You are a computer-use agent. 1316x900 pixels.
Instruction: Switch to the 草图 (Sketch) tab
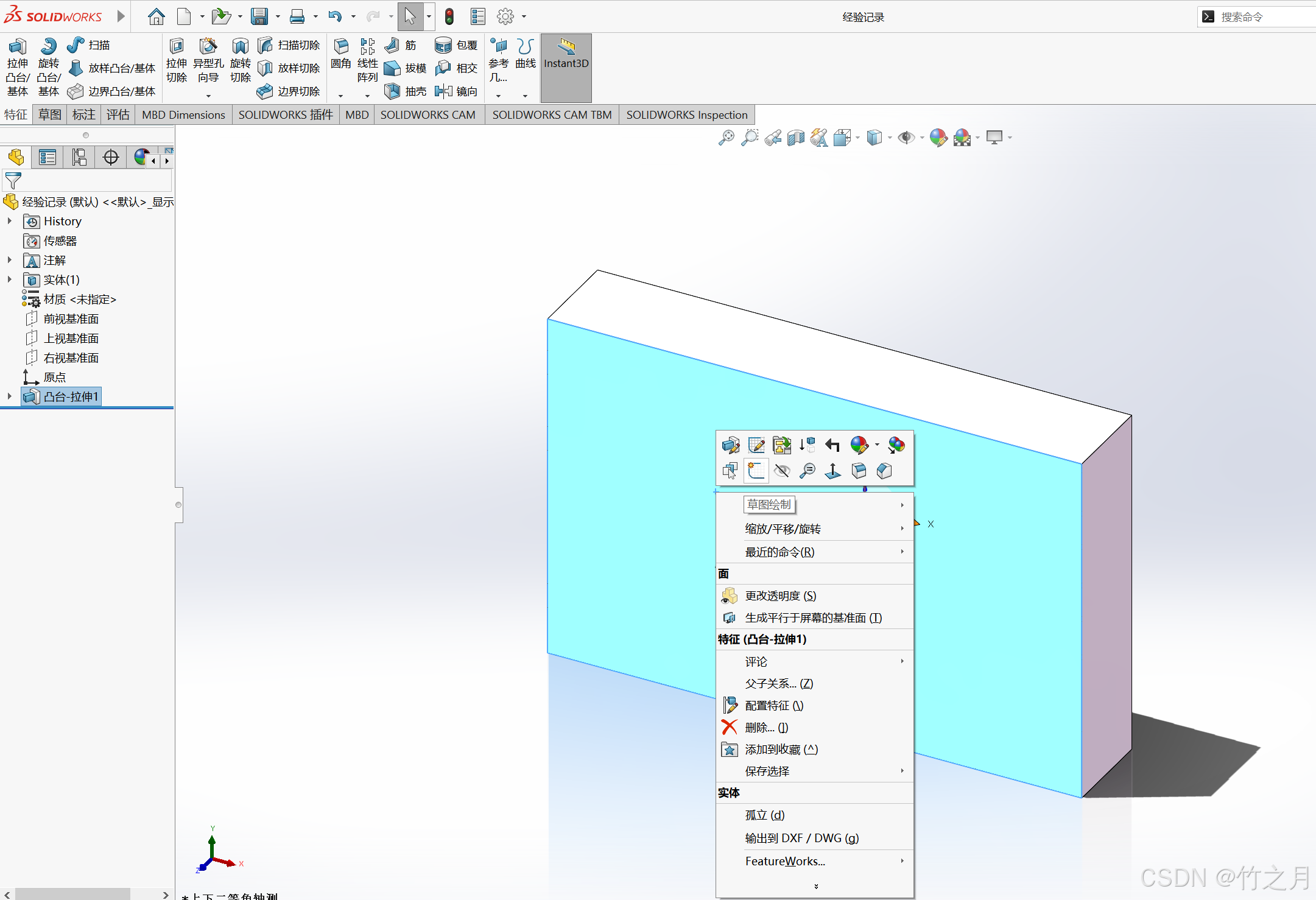coord(49,114)
